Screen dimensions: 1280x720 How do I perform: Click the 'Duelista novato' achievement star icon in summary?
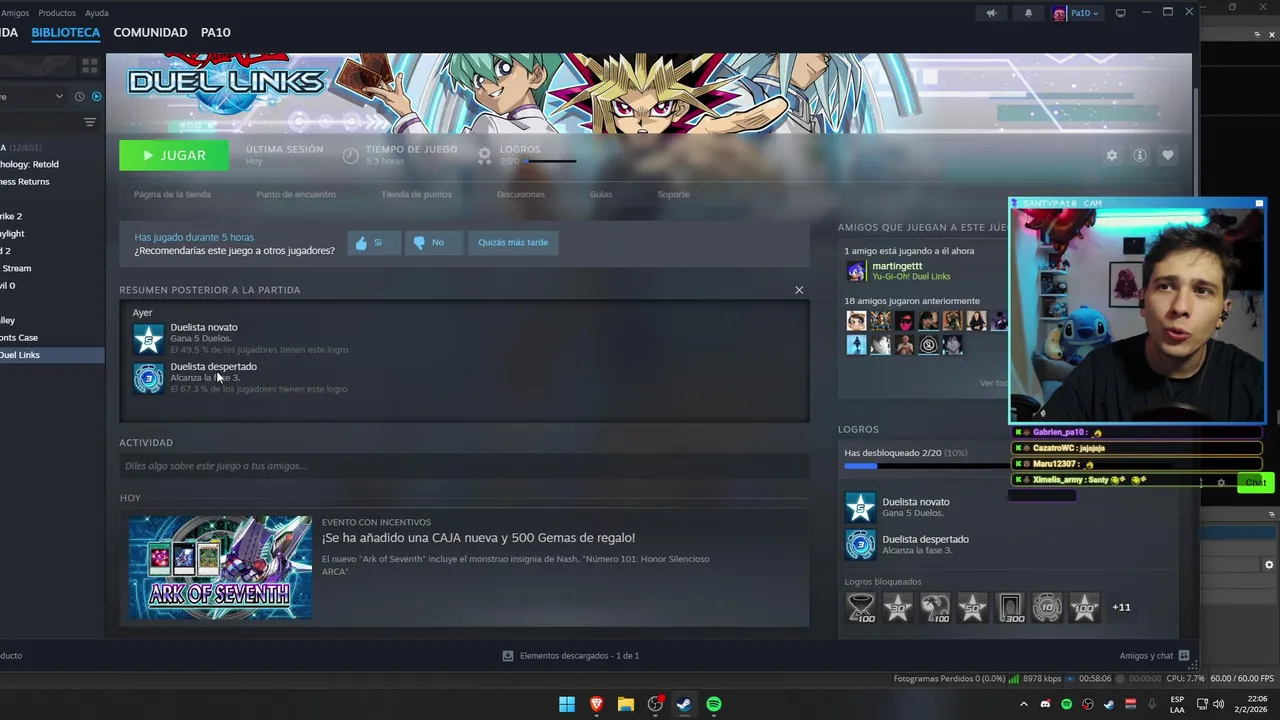(x=148, y=339)
